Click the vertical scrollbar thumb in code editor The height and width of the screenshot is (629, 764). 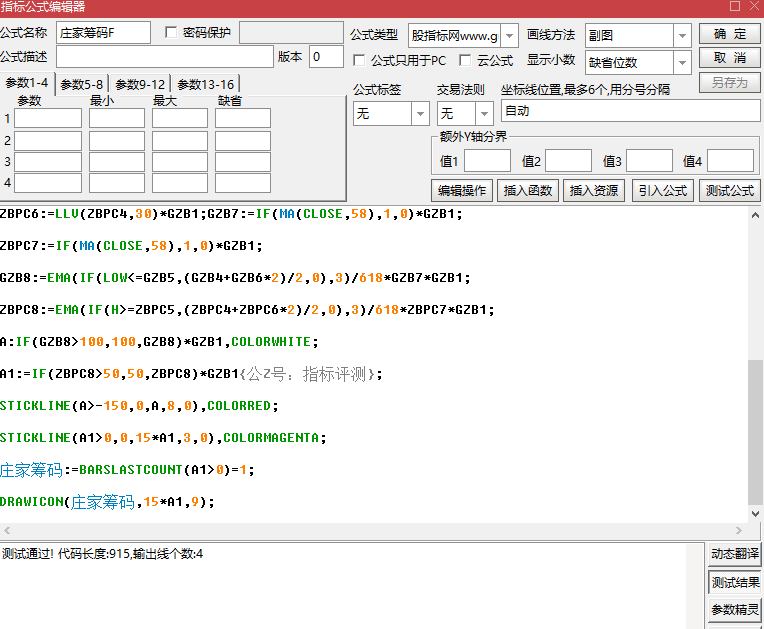coord(755,433)
